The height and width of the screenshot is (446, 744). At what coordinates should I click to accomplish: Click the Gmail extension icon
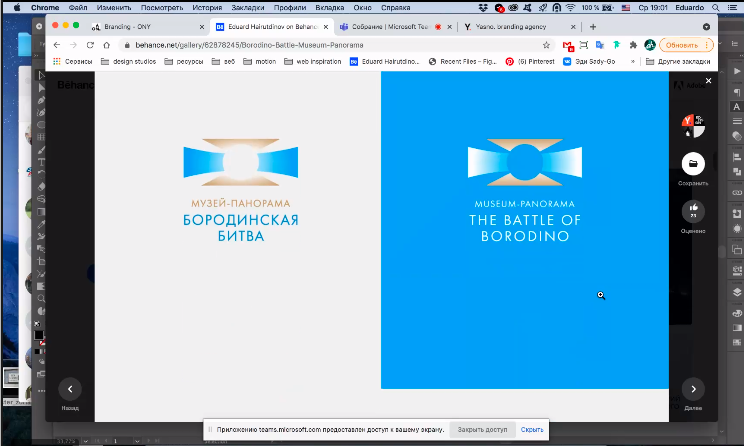(568, 45)
